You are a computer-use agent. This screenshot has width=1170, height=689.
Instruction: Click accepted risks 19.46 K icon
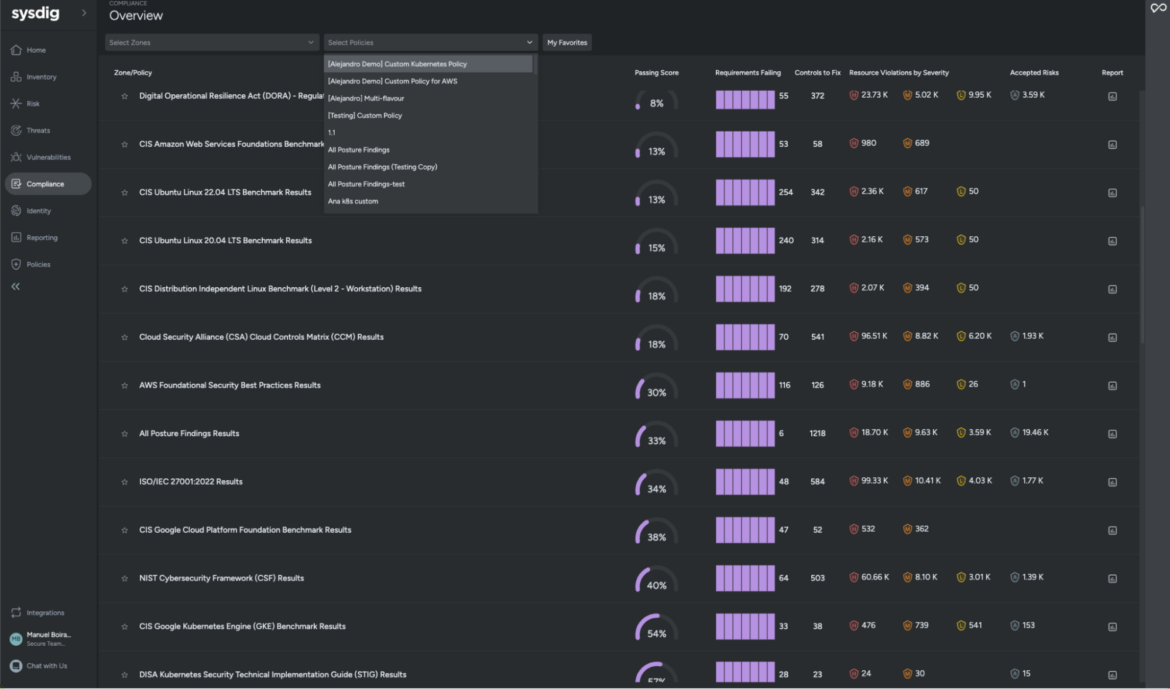[x=1015, y=433]
